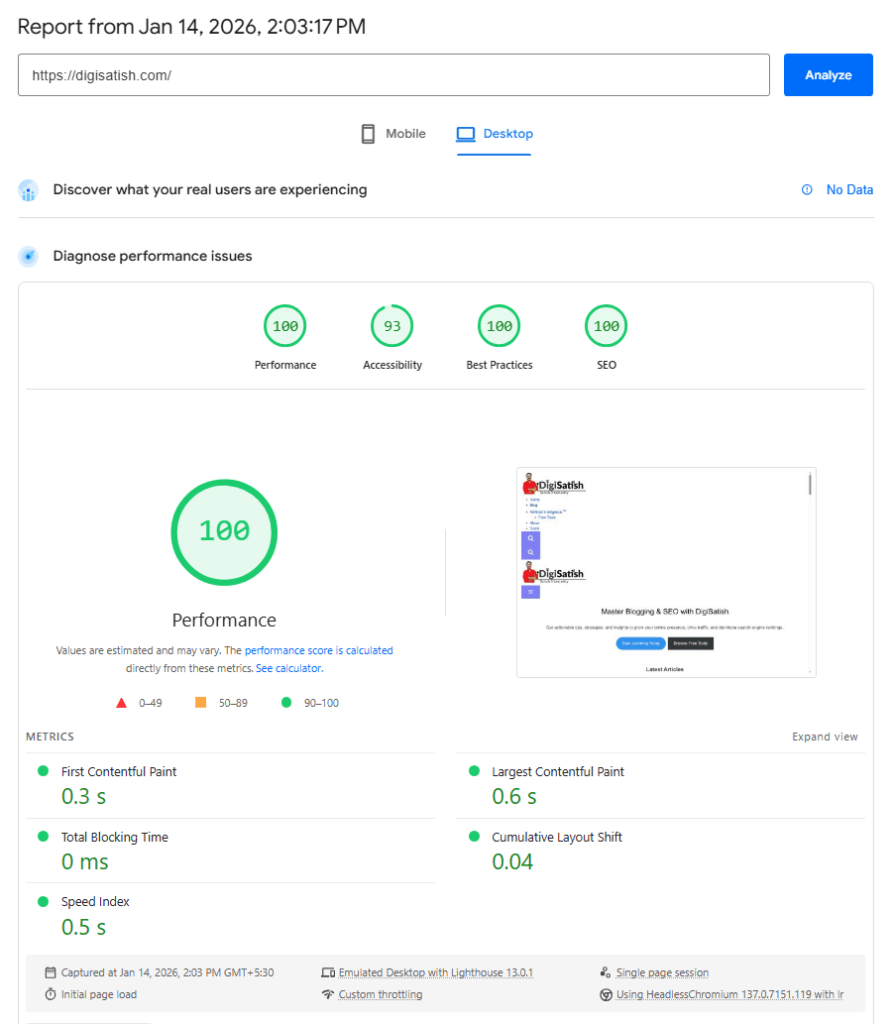Click the icon beside Single page session
893x1024 pixels.
606,972
